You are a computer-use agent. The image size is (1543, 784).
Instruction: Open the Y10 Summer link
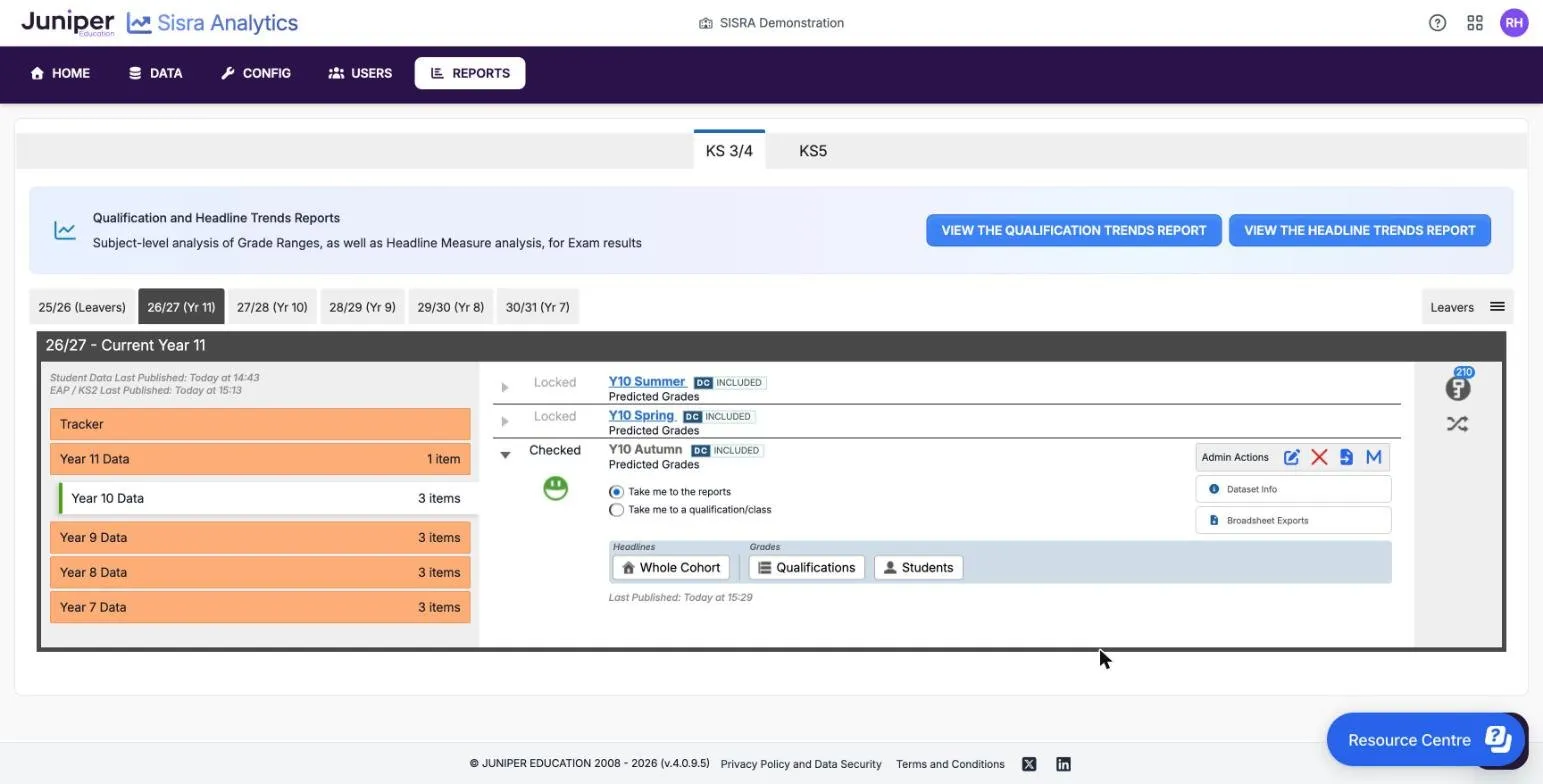tap(646, 382)
